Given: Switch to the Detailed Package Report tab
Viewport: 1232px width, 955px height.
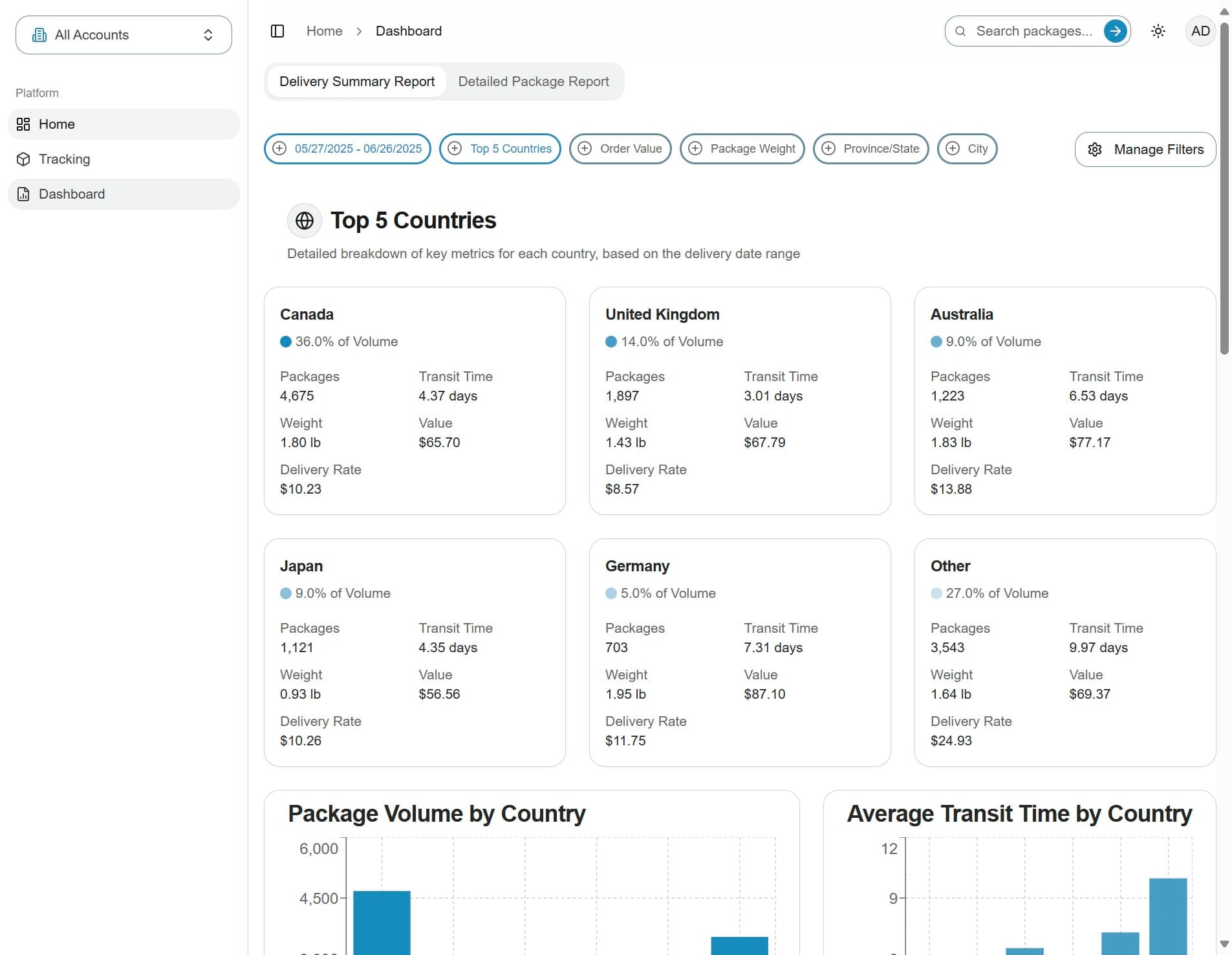Looking at the screenshot, I should click(x=534, y=82).
